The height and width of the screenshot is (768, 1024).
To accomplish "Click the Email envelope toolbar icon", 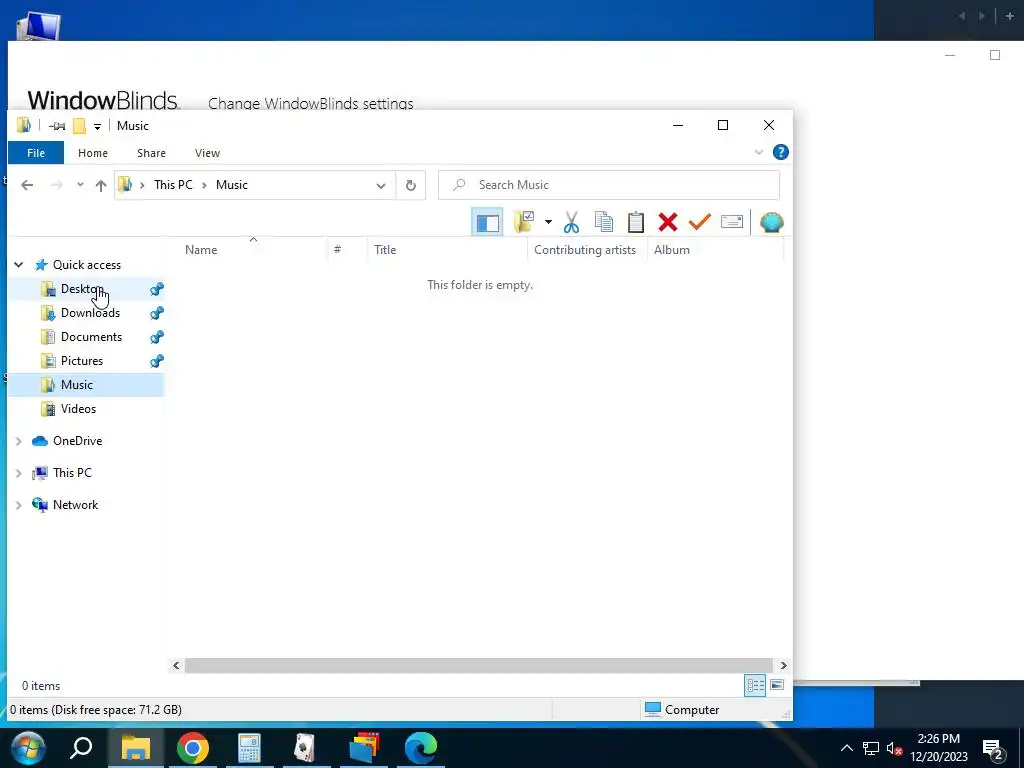I will [731, 222].
